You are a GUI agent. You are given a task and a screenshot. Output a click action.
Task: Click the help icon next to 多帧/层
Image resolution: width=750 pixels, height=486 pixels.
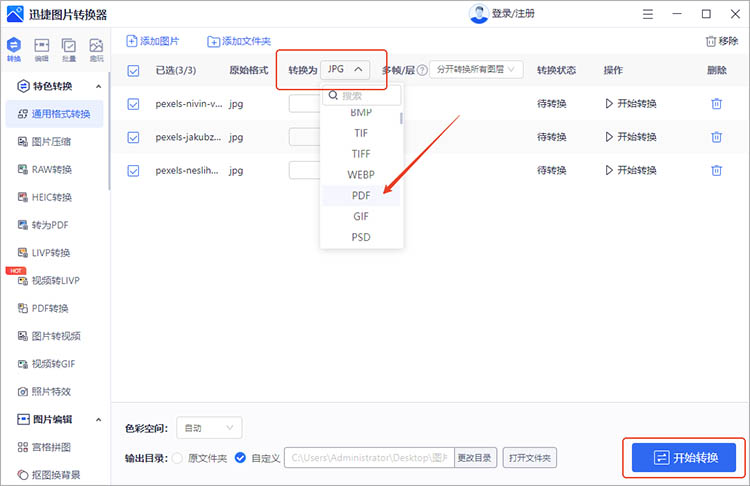(422, 70)
